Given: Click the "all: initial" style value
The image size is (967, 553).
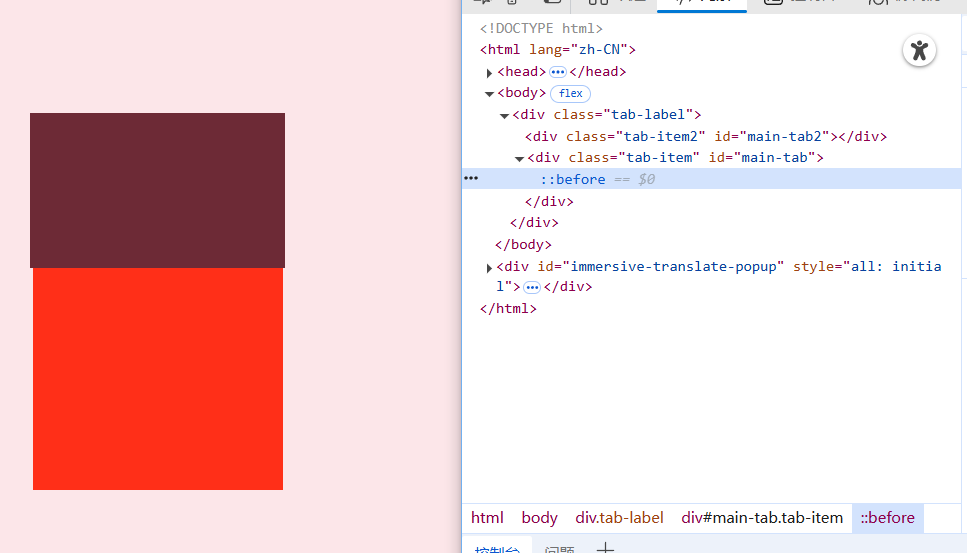Looking at the screenshot, I should point(895,266).
